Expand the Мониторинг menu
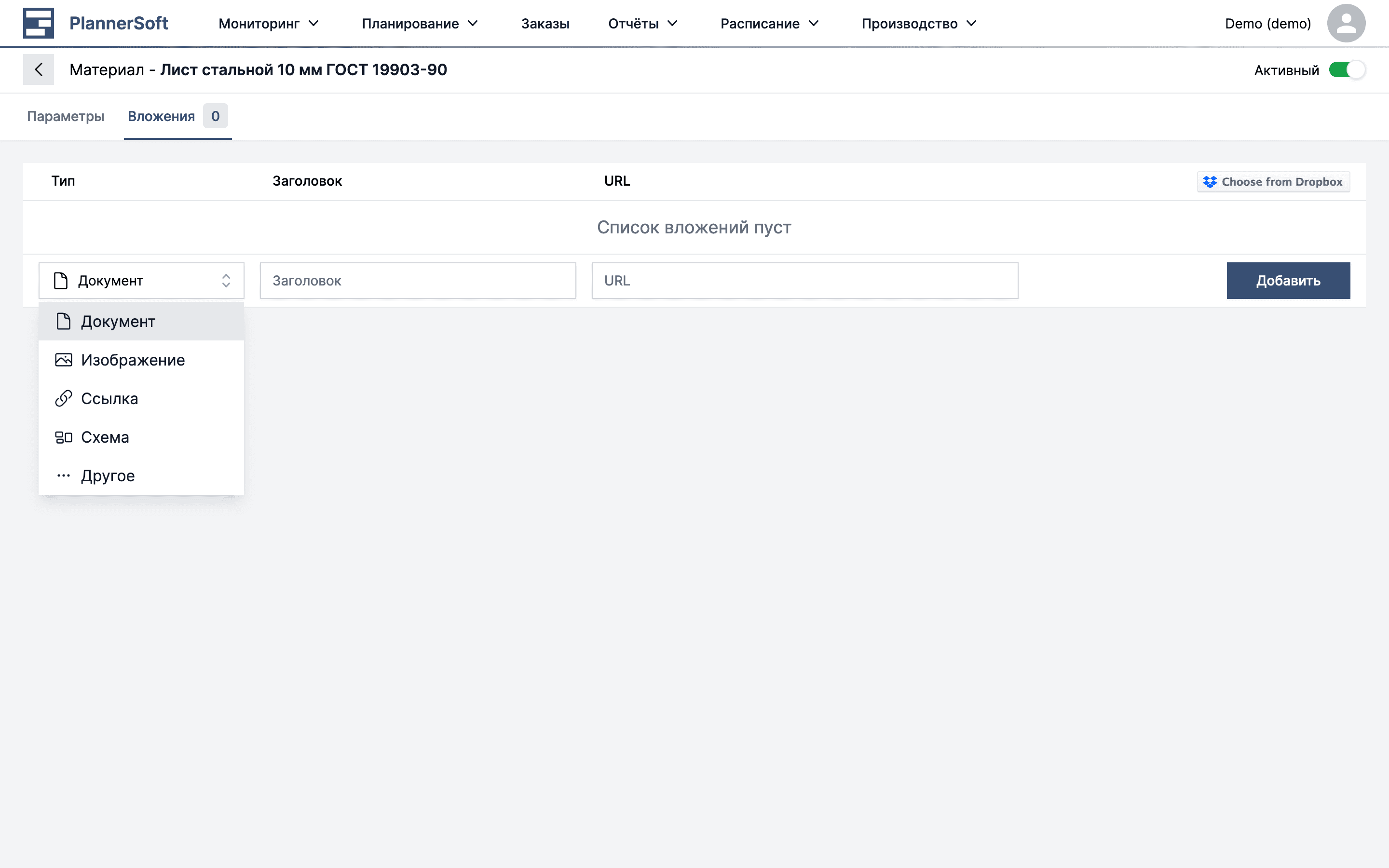 coord(268,24)
